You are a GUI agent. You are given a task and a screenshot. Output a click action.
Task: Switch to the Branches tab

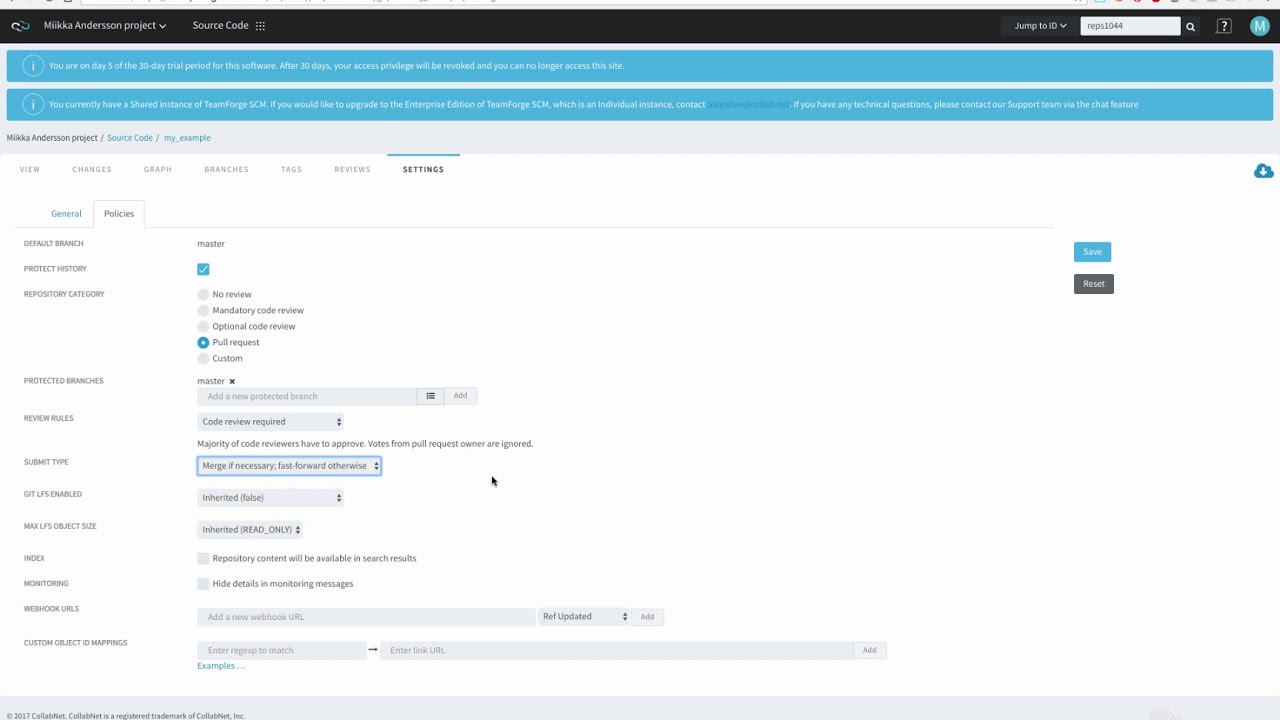[x=227, y=169]
